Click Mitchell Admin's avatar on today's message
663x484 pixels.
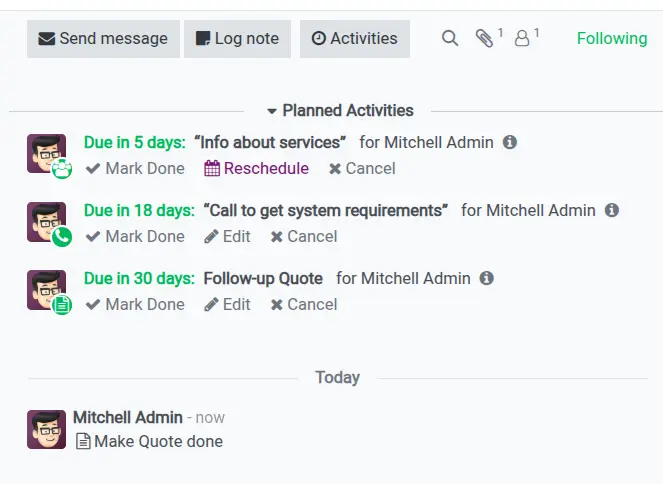pos(47,429)
